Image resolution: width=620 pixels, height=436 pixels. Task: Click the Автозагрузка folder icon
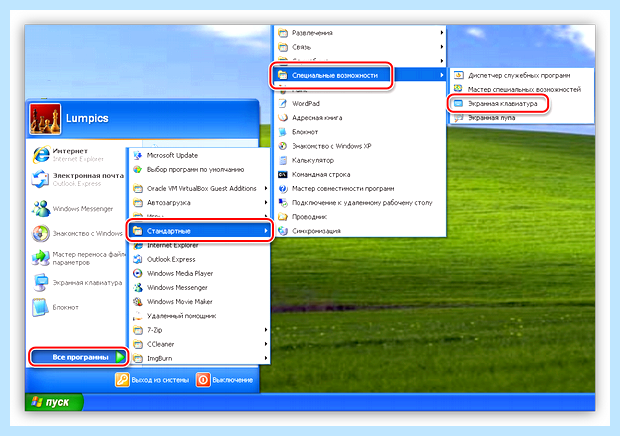tap(138, 202)
